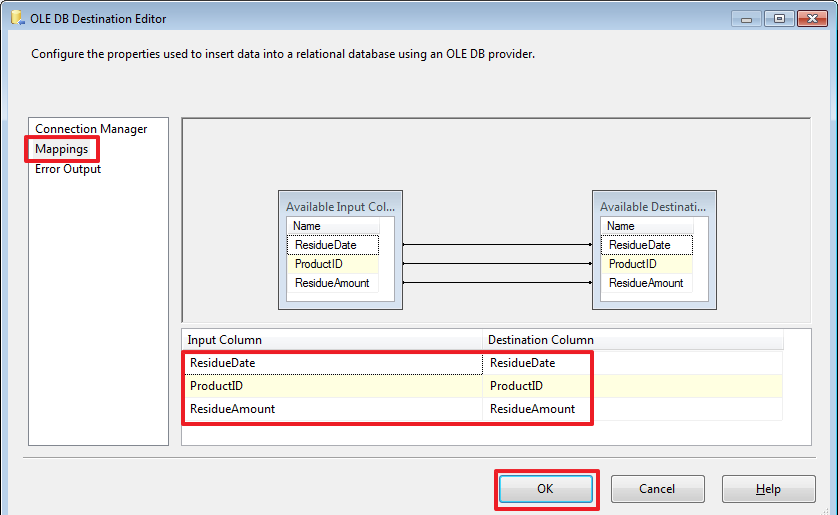Click ResidueDate cell under Destination Column
The width and height of the screenshot is (838, 515).
[x=633, y=363]
